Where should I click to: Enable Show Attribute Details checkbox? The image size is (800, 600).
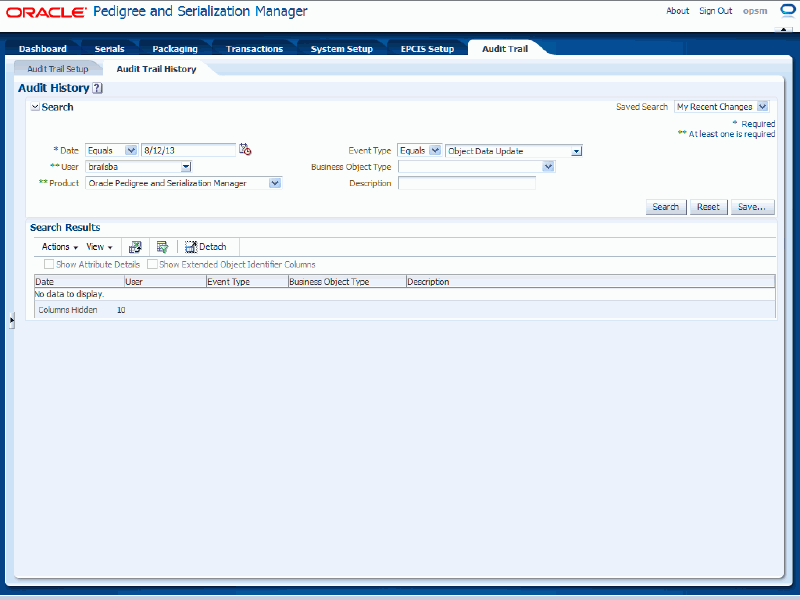point(49,264)
